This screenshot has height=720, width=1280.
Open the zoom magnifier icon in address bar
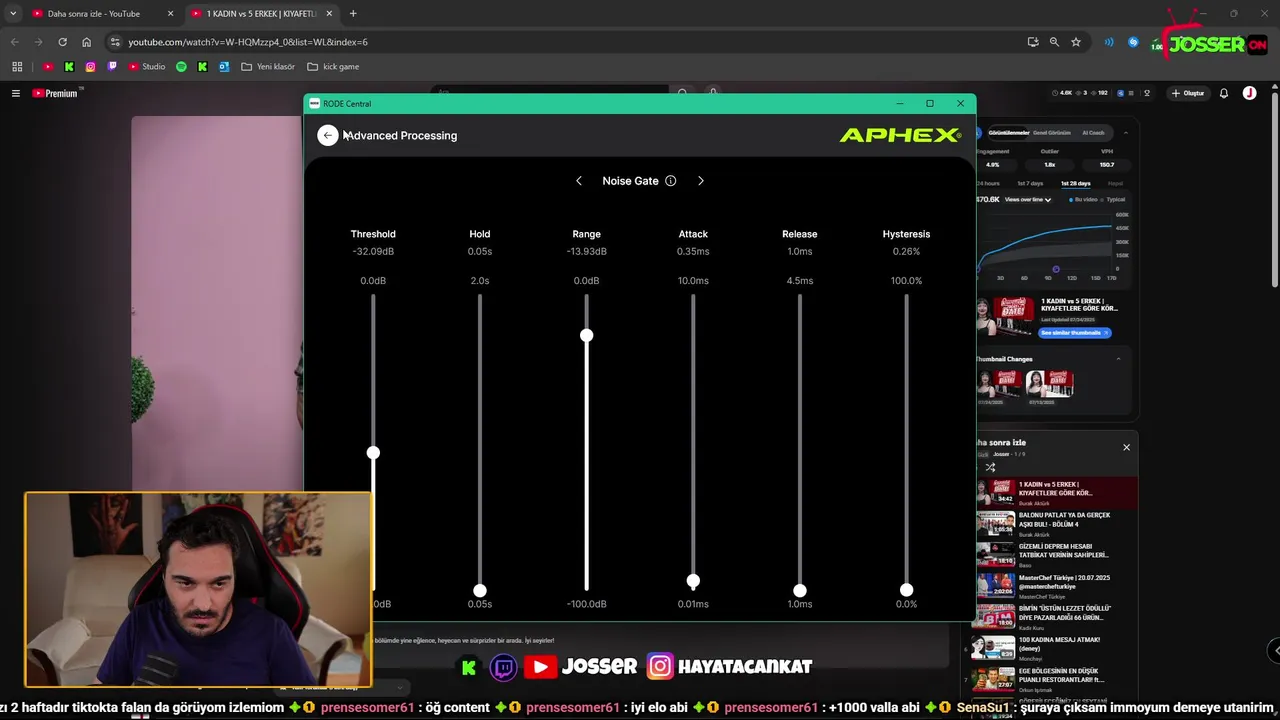point(1054,42)
